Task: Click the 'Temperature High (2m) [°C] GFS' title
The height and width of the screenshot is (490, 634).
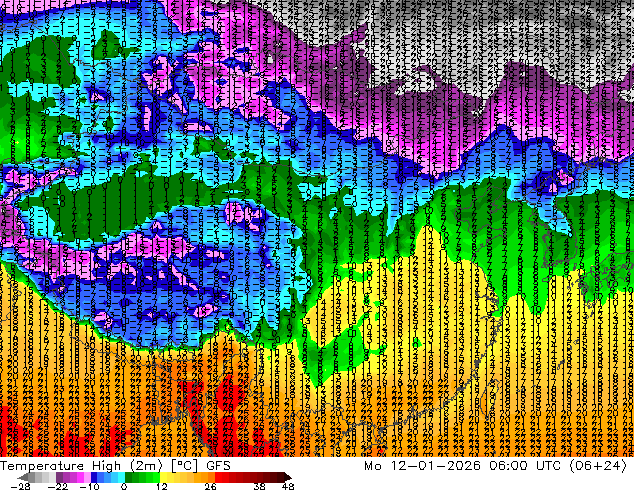Action: click(x=115, y=466)
